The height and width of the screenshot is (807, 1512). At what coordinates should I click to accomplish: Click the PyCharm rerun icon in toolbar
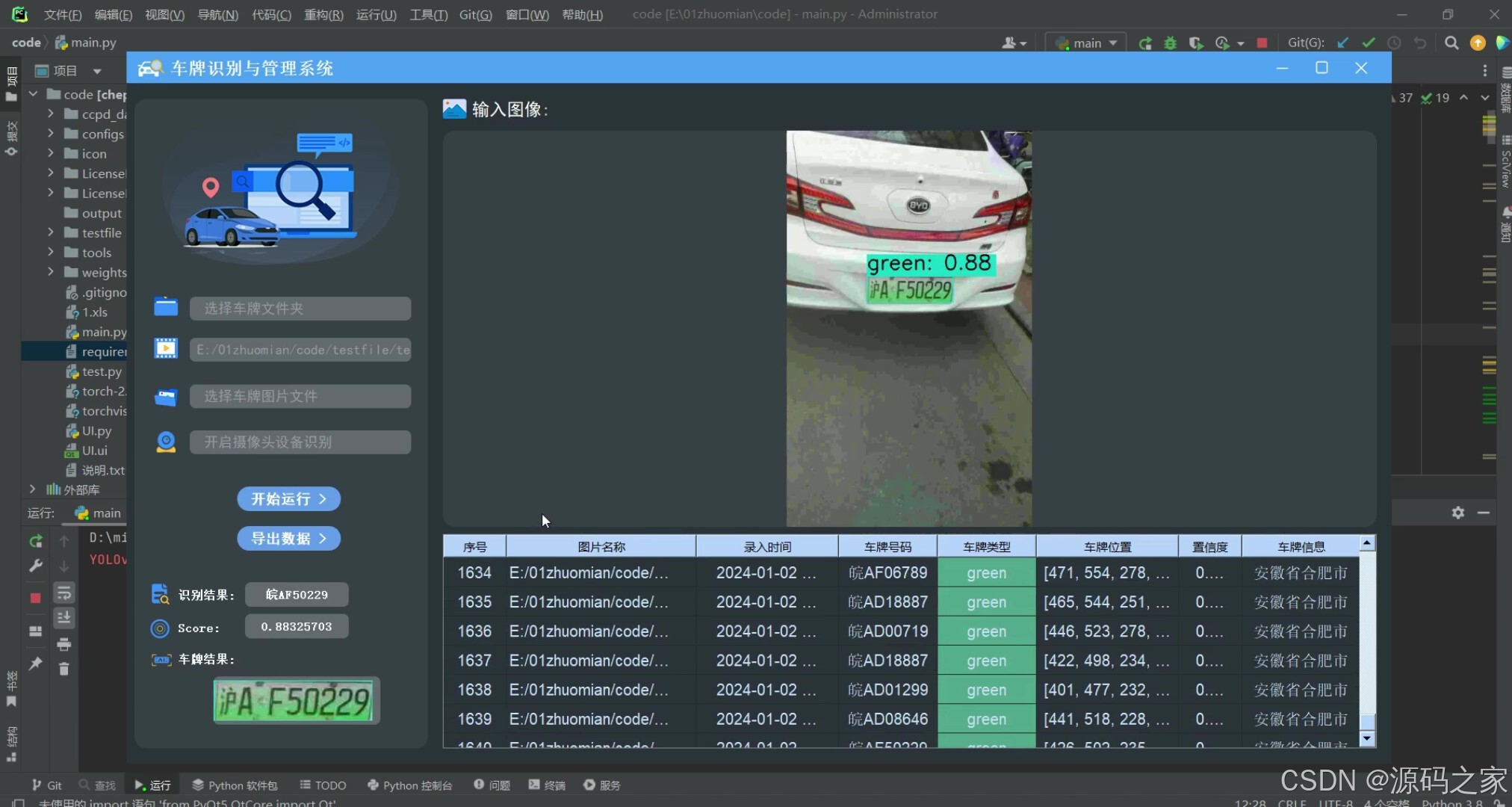point(1145,43)
